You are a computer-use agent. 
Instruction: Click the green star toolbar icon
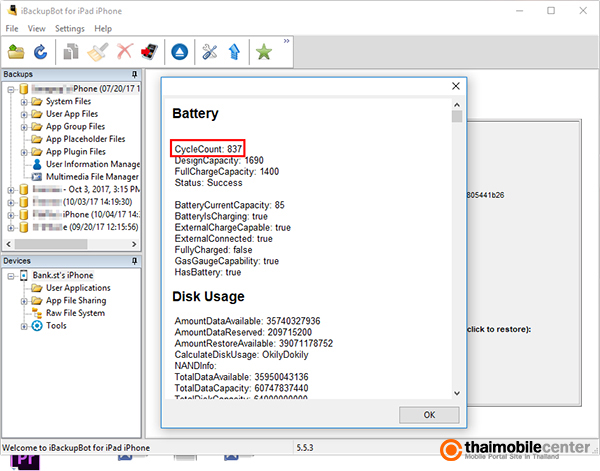tap(264, 52)
